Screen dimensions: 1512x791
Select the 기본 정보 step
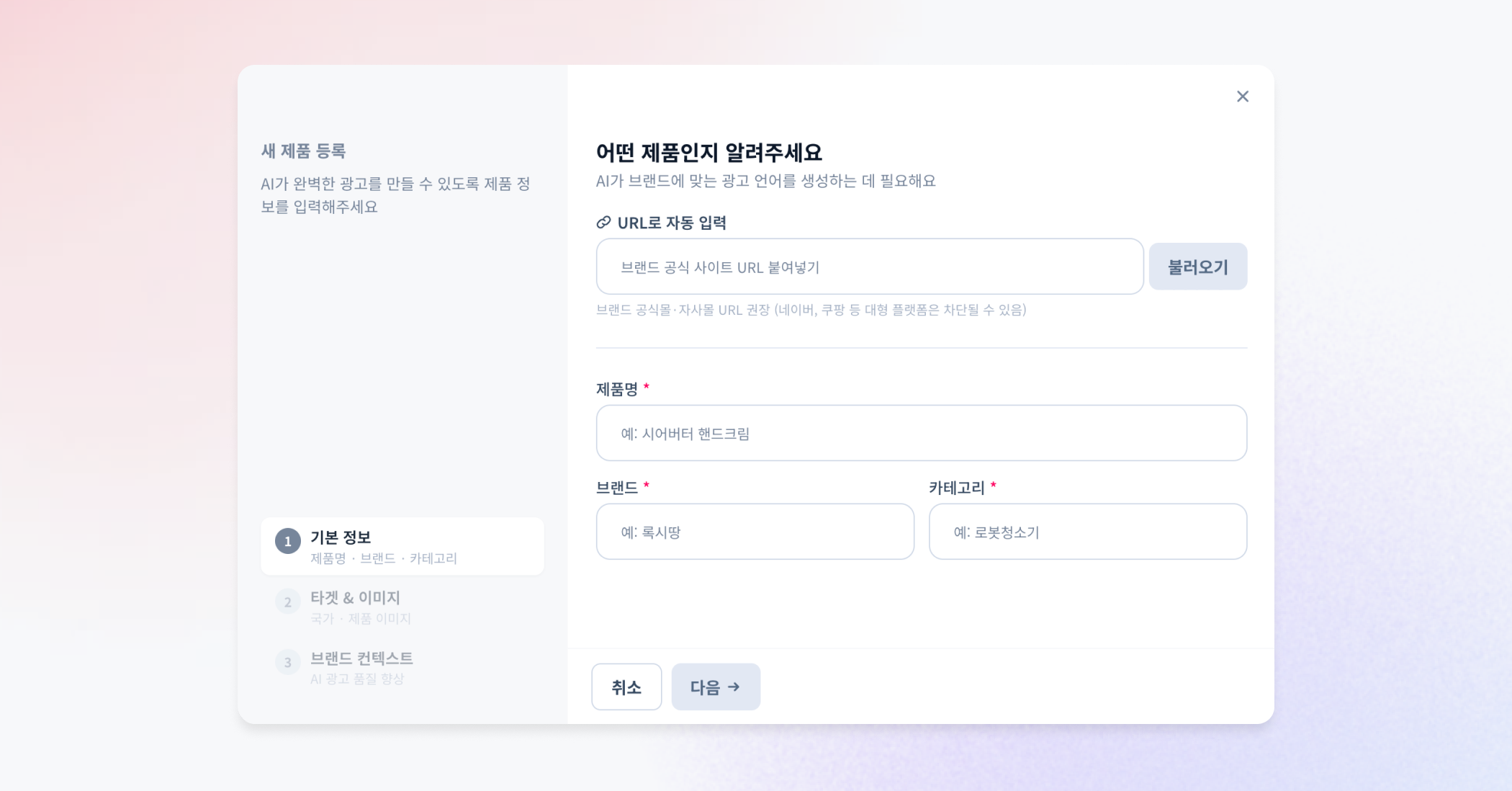pyautogui.click(x=402, y=546)
